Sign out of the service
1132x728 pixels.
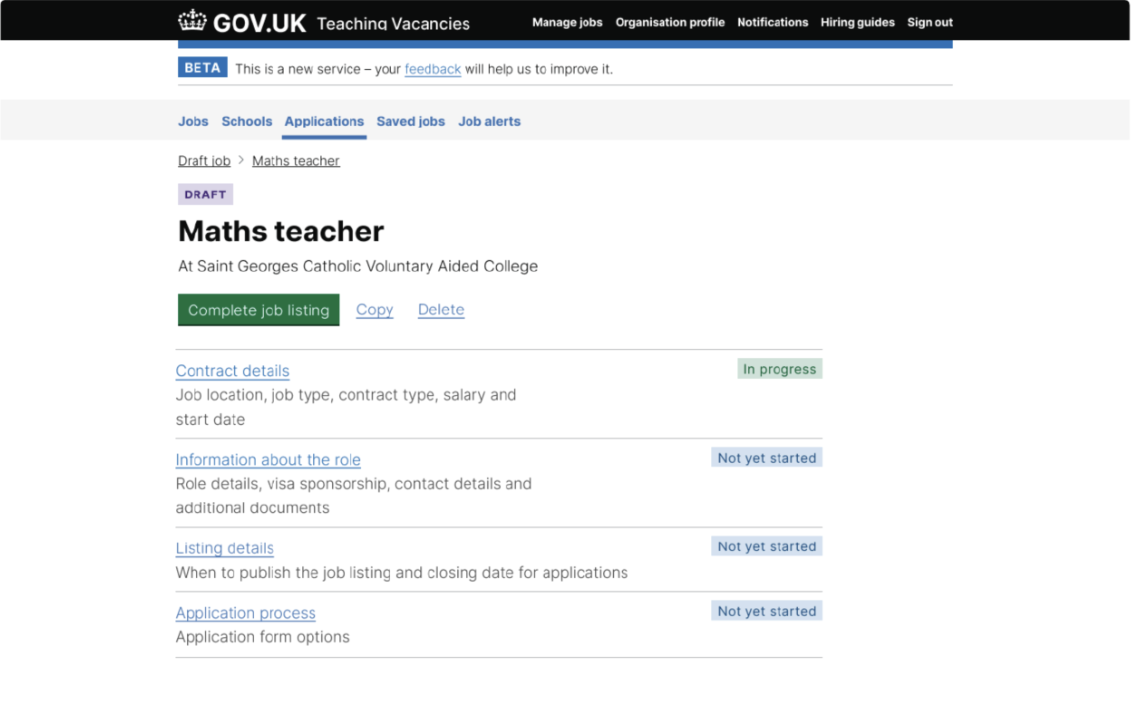point(929,22)
